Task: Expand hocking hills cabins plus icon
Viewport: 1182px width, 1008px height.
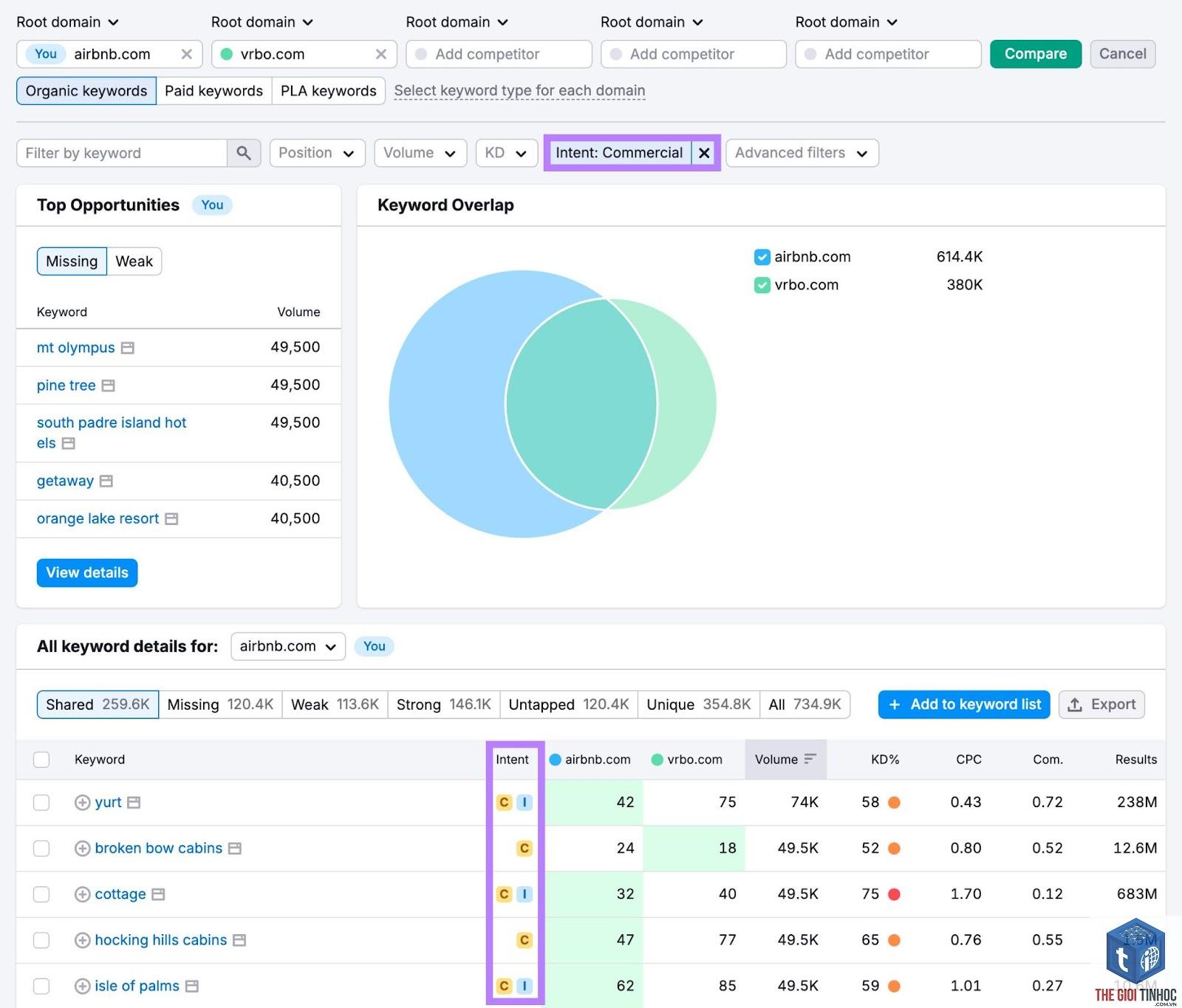Action: pyautogui.click(x=83, y=940)
